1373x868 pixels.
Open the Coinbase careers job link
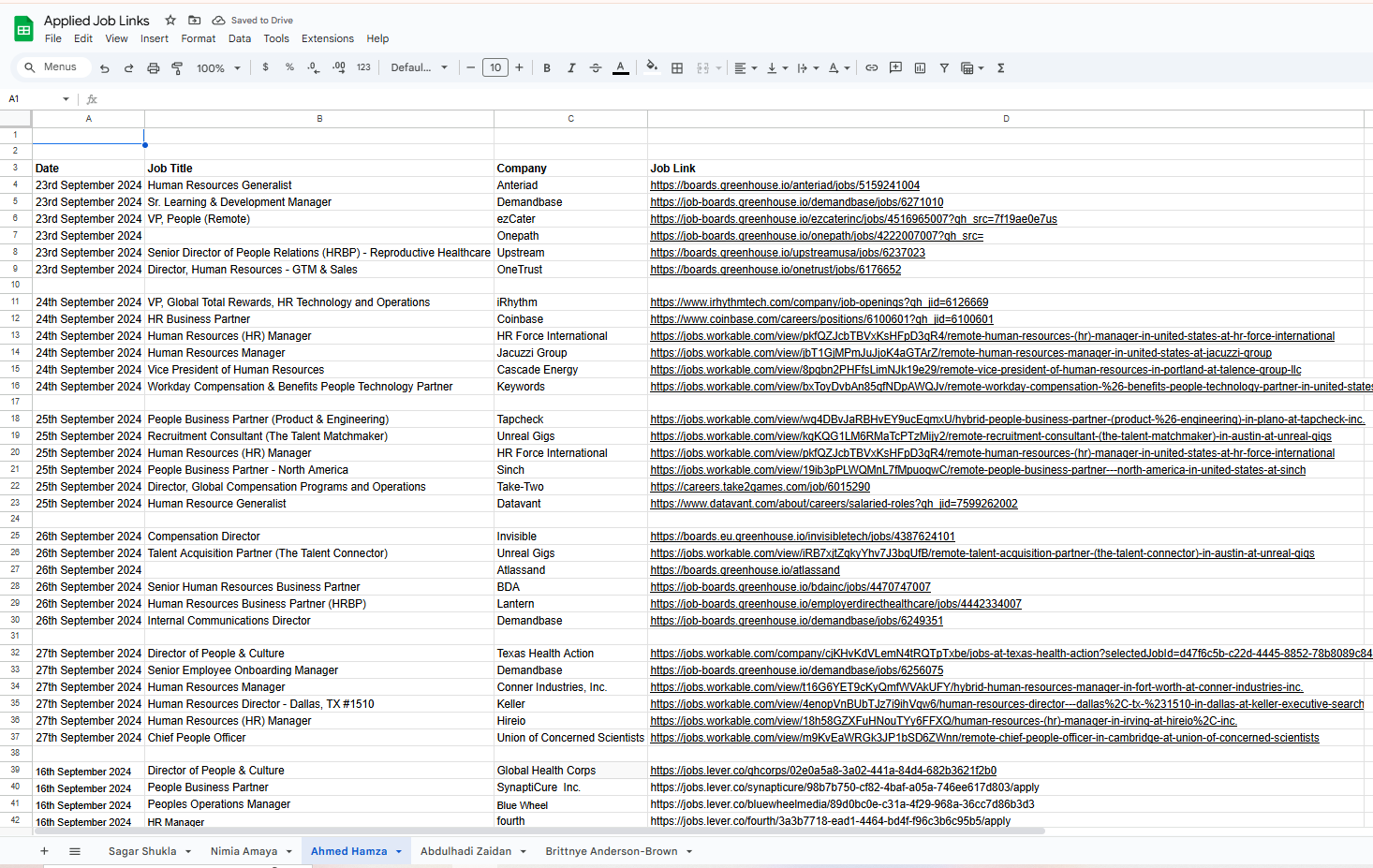click(x=821, y=319)
